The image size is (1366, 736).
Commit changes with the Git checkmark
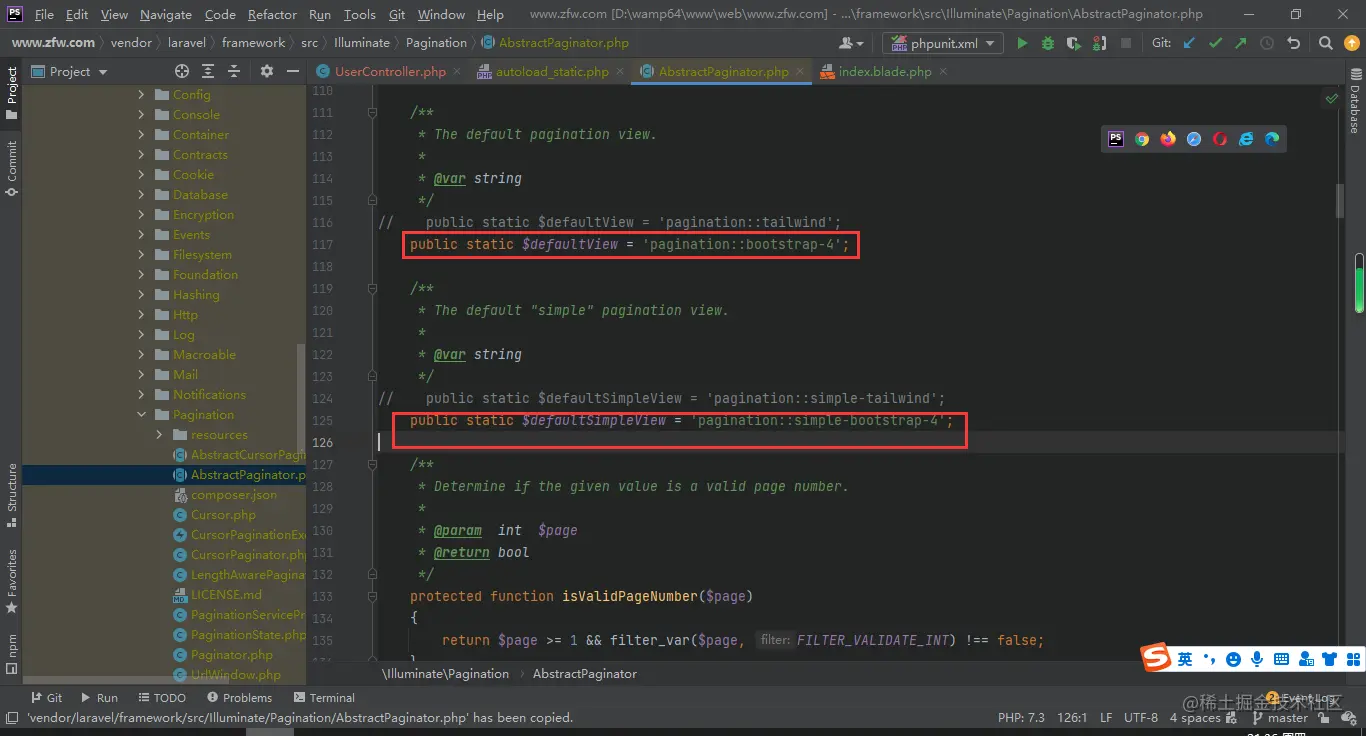click(x=1215, y=43)
